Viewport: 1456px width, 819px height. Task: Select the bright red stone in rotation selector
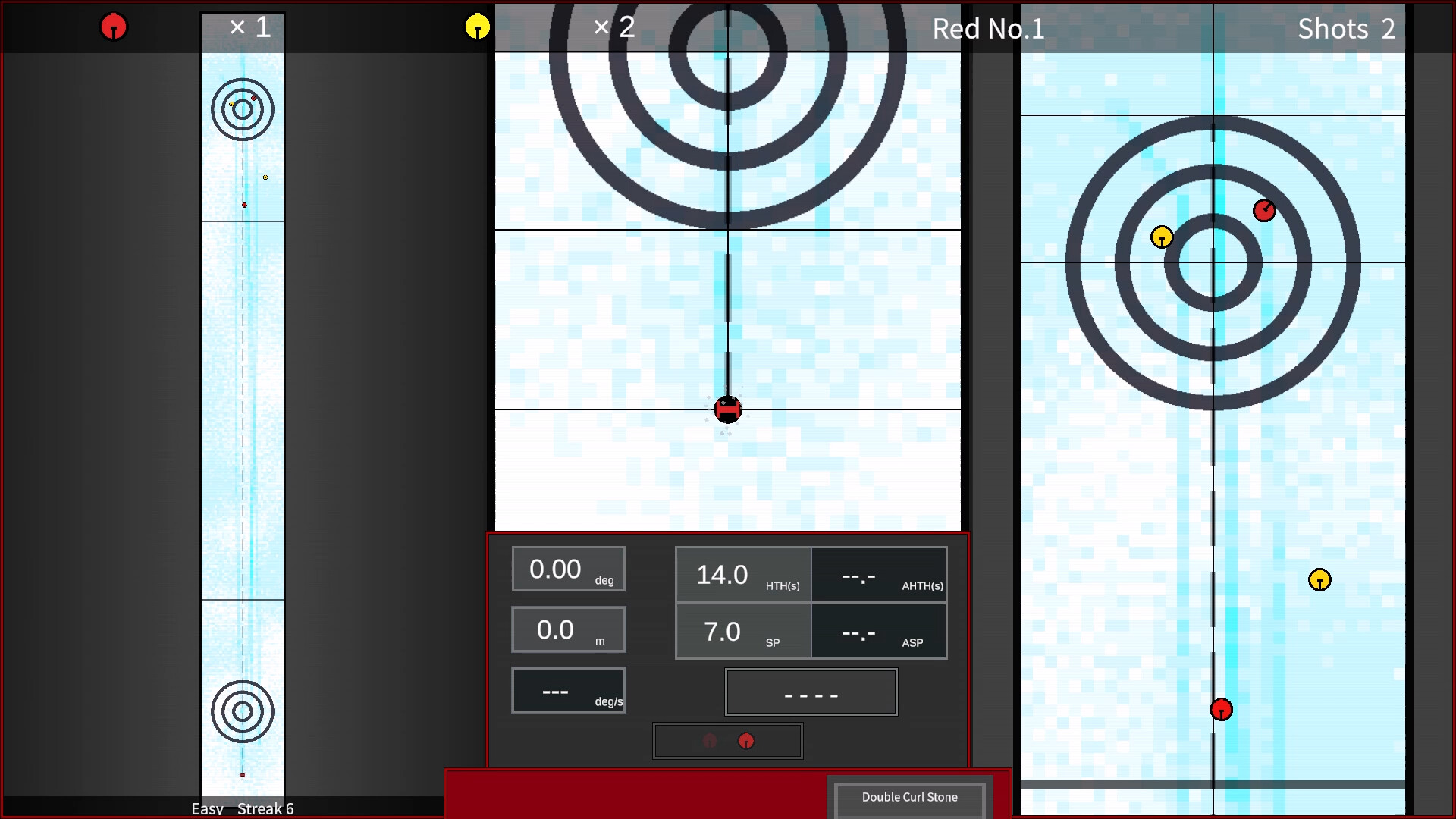coord(746,741)
